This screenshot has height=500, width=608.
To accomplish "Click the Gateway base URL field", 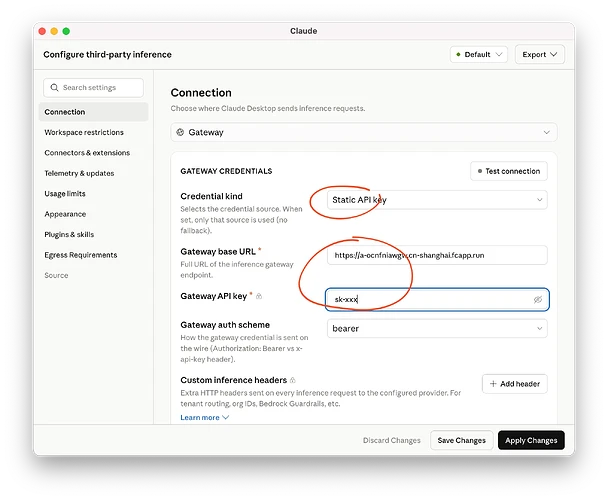I will pos(437,255).
